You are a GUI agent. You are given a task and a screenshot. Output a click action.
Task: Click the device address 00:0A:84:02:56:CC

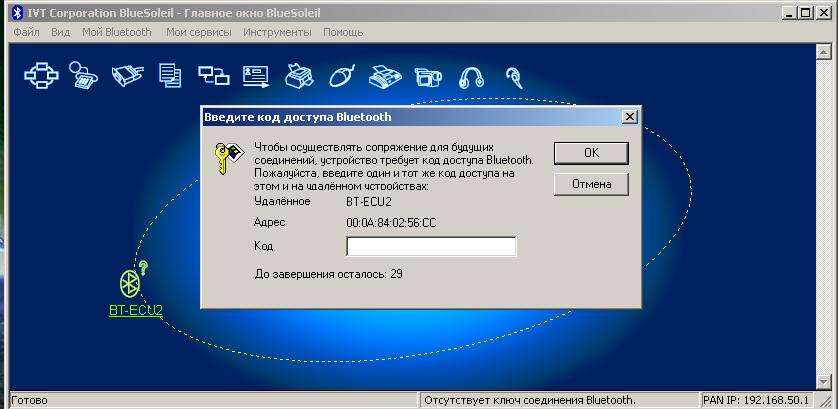tap(391, 223)
